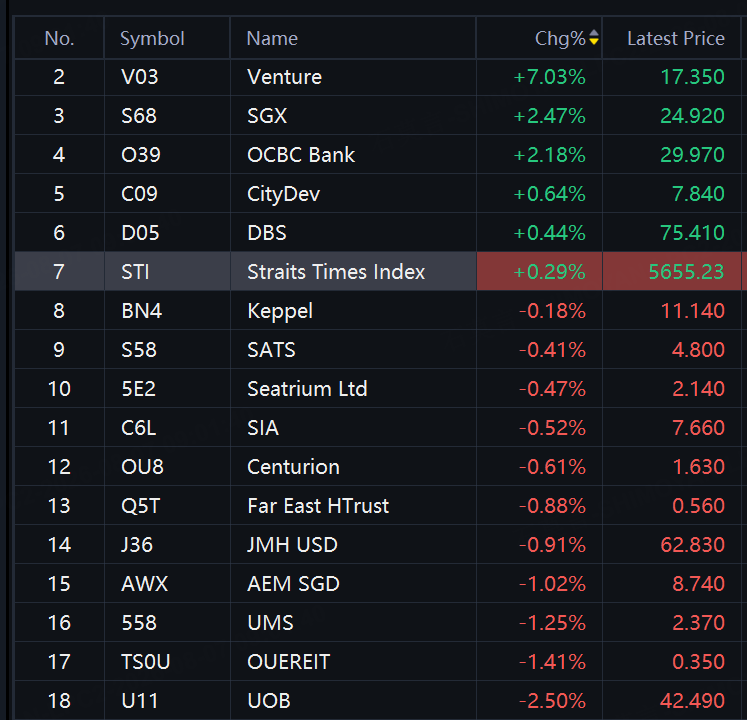Click JMH USD price 62.830
Image resolution: width=747 pixels, height=720 pixels.
tap(692, 545)
